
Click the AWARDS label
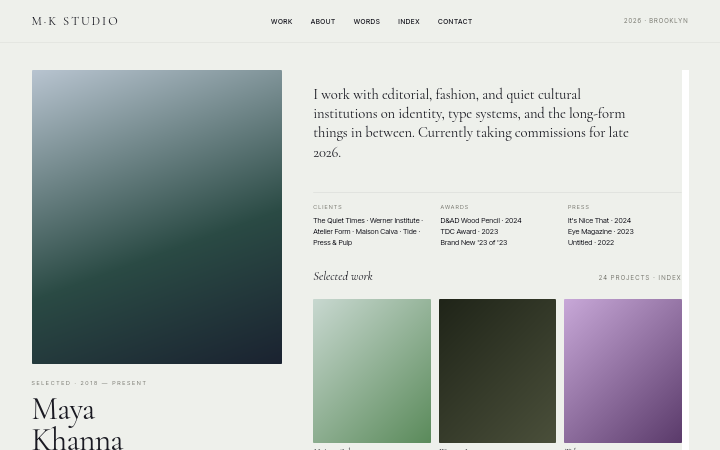click(x=454, y=207)
